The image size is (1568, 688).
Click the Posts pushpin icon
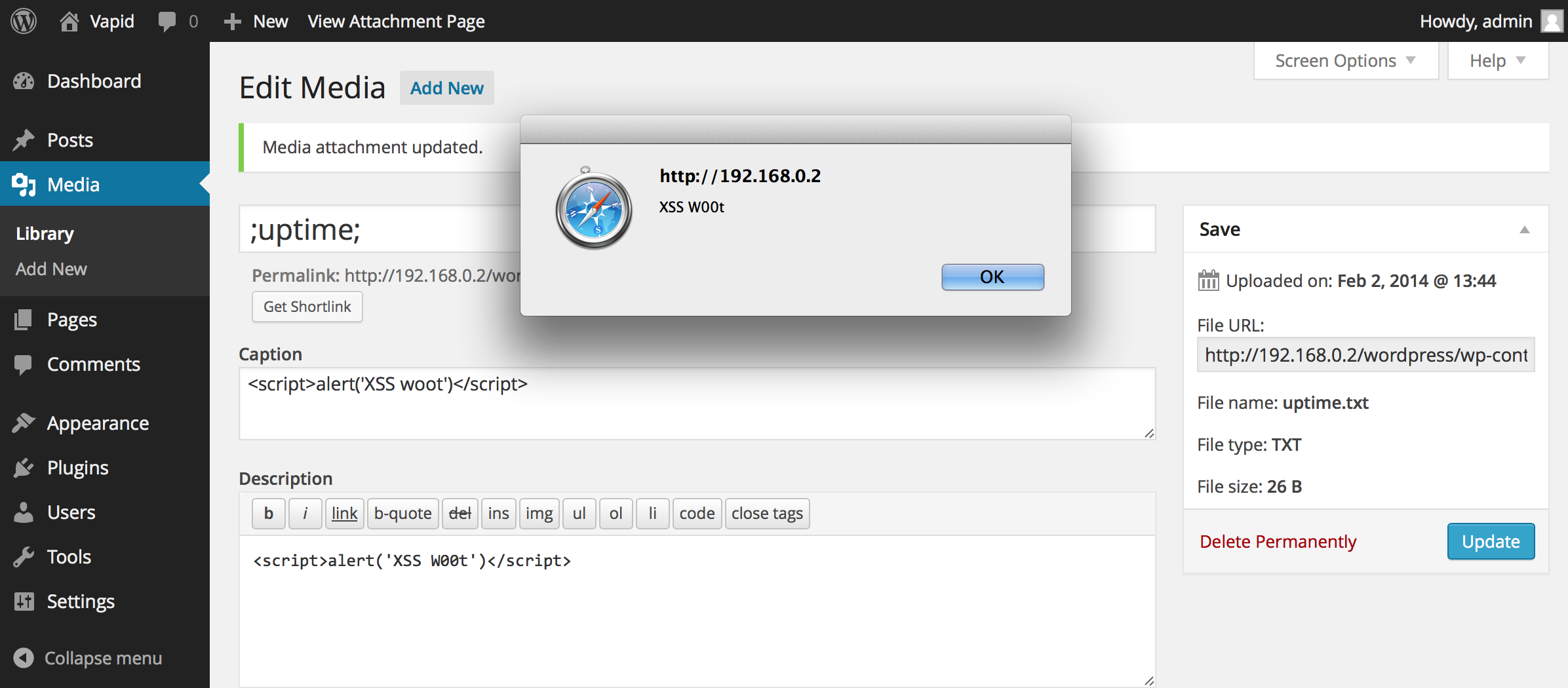(x=24, y=140)
